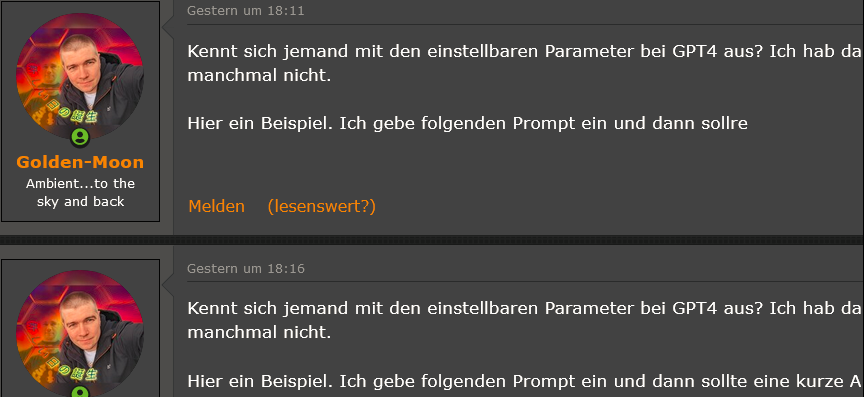Click the dark separator bar between the posts
The width and height of the screenshot is (864, 397).
point(432,240)
